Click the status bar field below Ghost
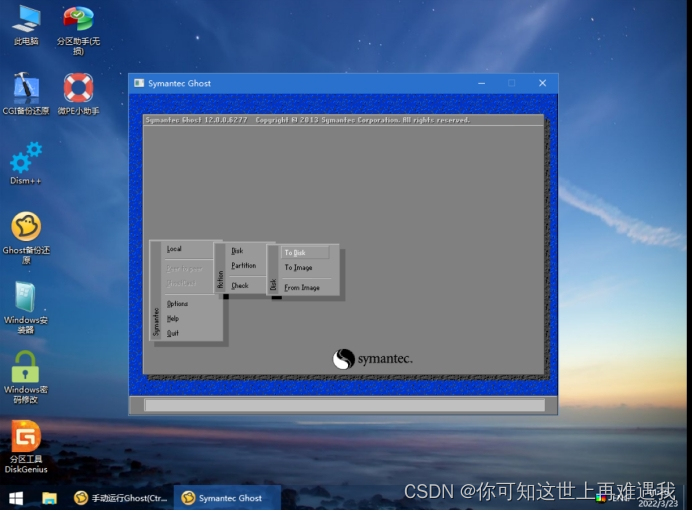 point(345,405)
